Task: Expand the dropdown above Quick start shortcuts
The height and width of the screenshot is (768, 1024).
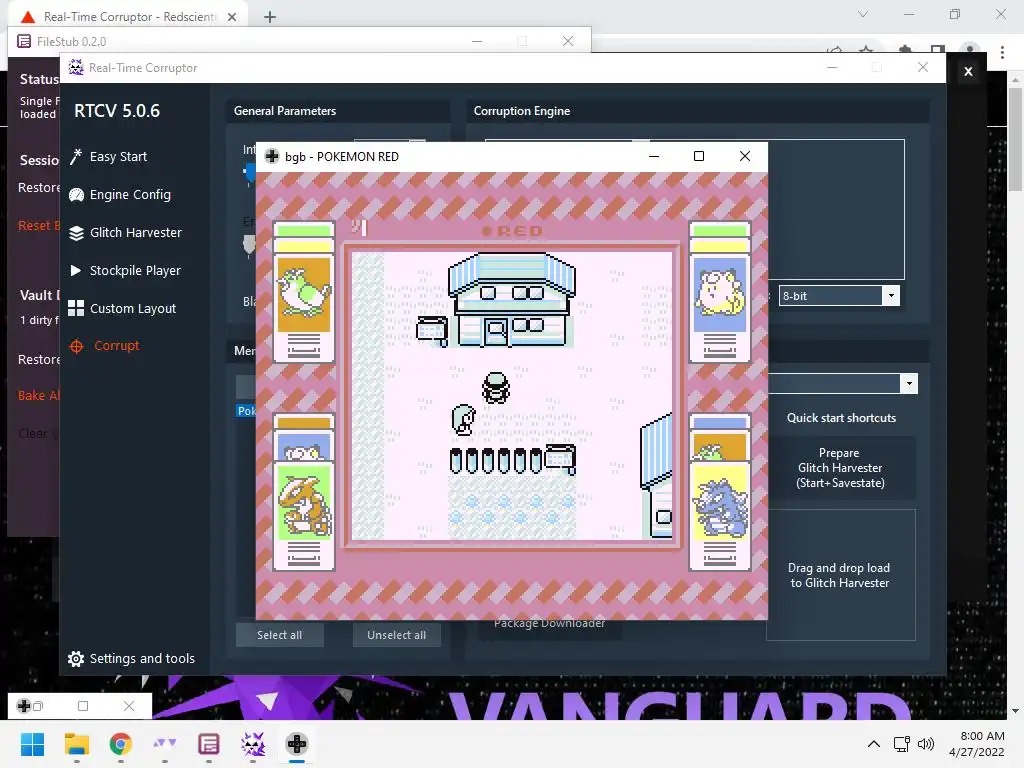Action: (x=909, y=384)
